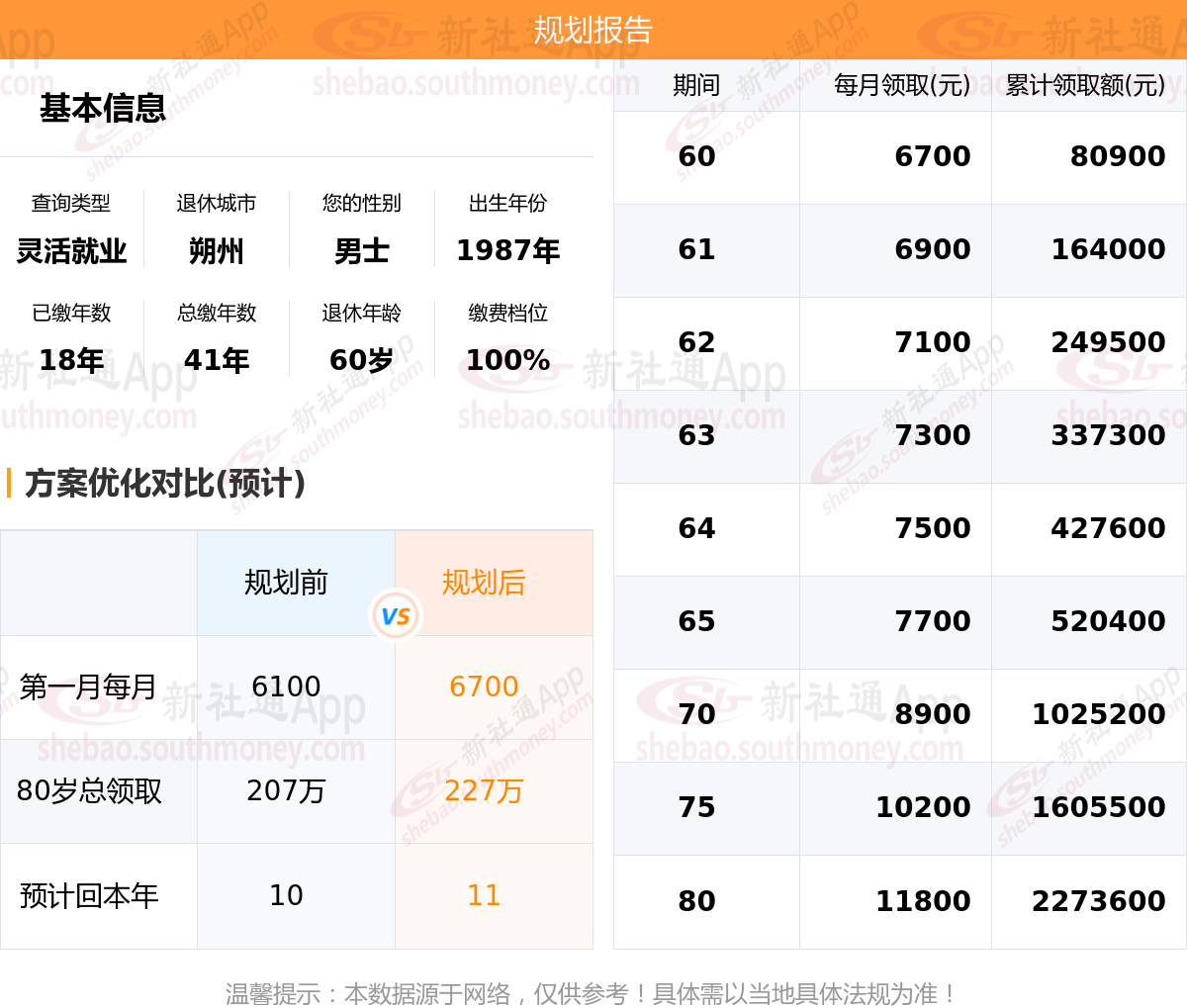Click the 18年 paid years value
The height and width of the screenshot is (1008, 1187).
(71, 360)
